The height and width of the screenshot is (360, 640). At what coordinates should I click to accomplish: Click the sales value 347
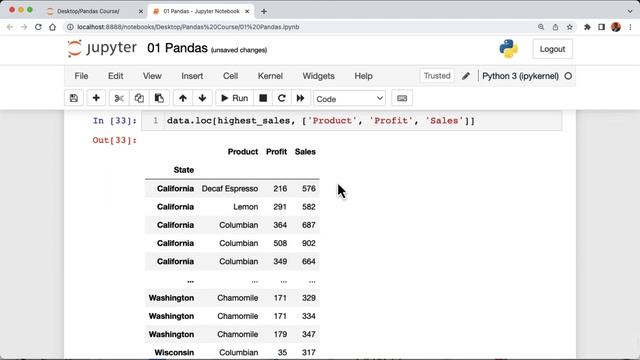click(x=309, y=334)
